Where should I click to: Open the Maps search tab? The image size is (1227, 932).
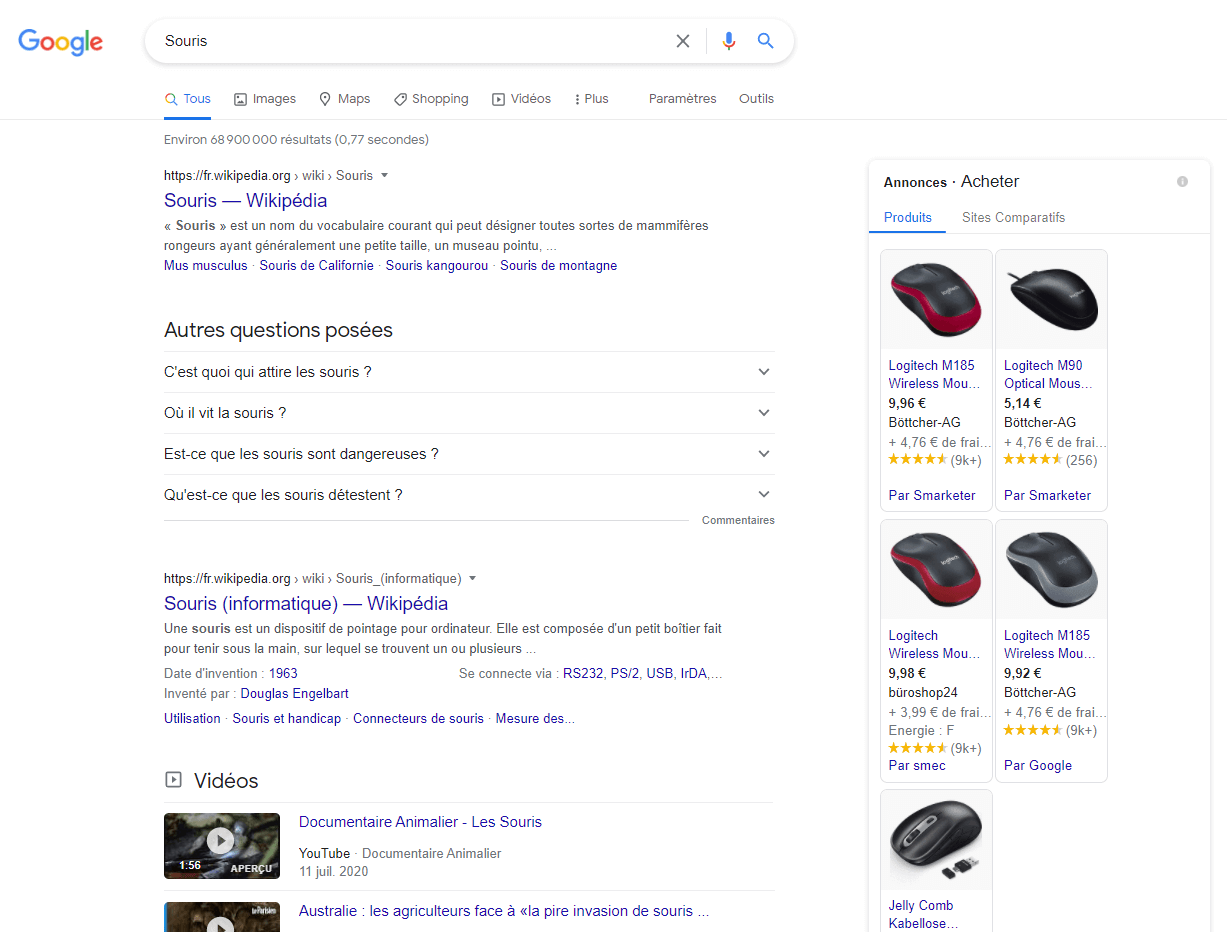click(x=344, y=99)
